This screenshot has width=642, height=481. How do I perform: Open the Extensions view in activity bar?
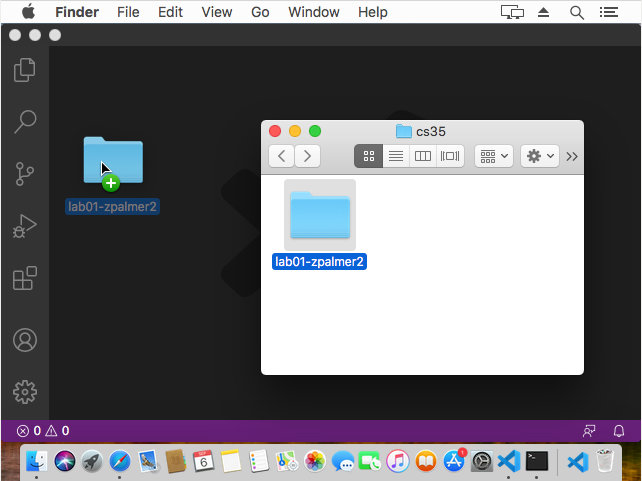(x=25, y=279)
